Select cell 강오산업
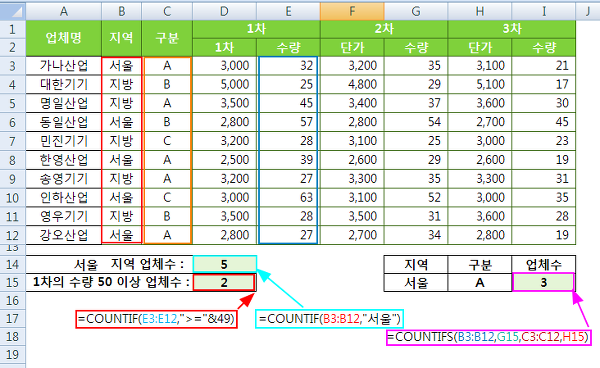This screenshot has height=368, width=600. coord(64,235)
